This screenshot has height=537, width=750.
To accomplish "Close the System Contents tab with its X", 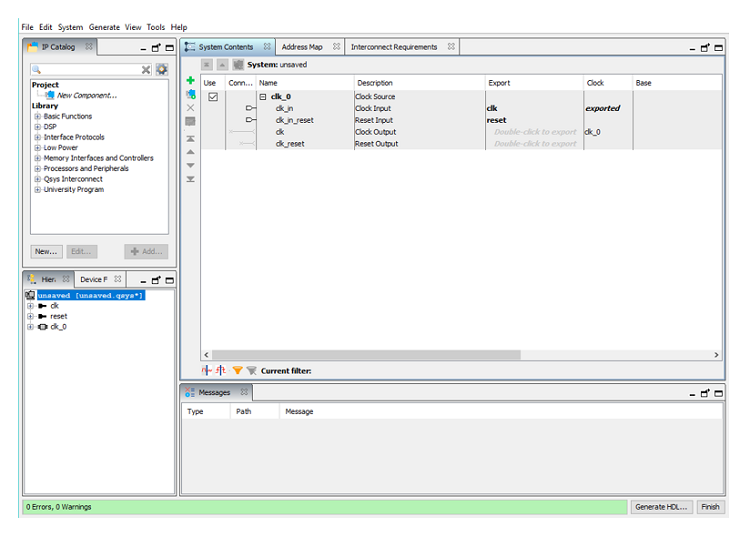I will (x=267, y=46).
